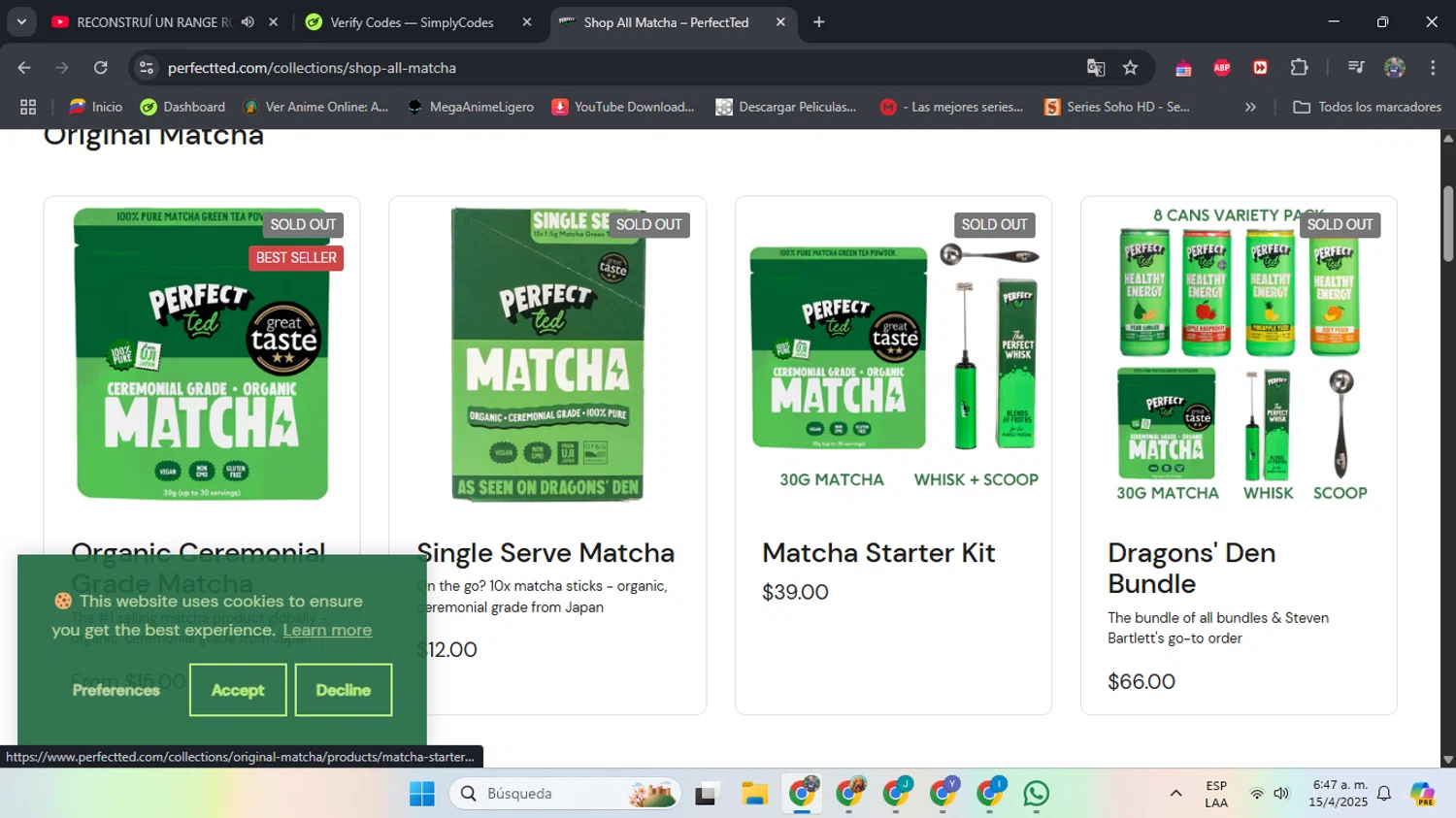Open the Windows Start menu
Viewport: 1456px width, 818px height.
[422, 794]
